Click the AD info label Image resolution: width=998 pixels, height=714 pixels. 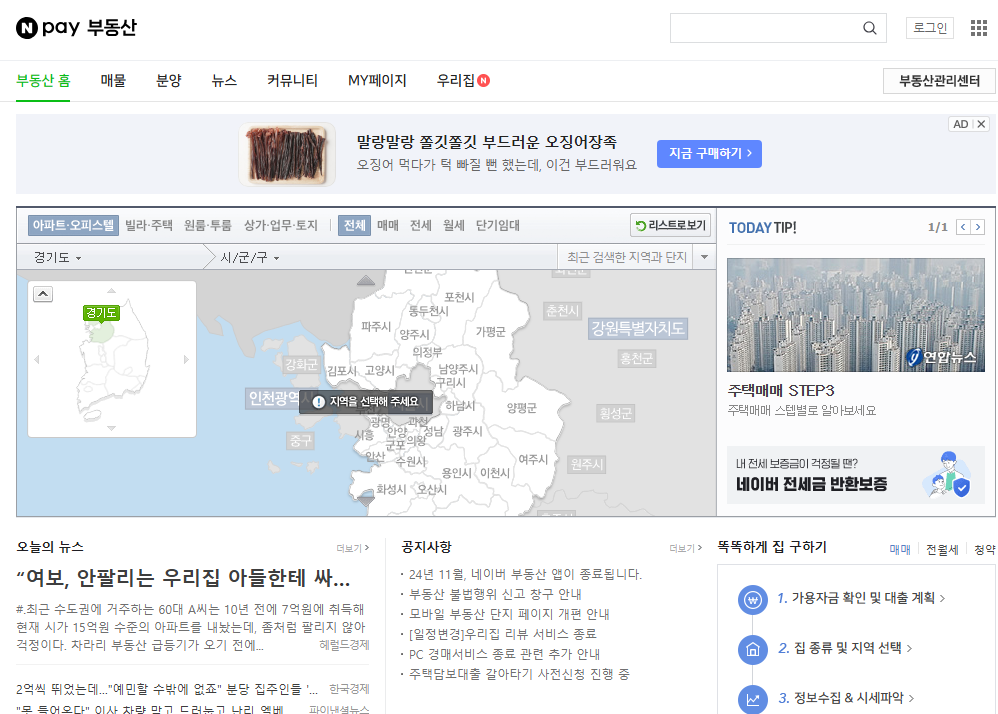pyautogui.click(x=960, y=124)
